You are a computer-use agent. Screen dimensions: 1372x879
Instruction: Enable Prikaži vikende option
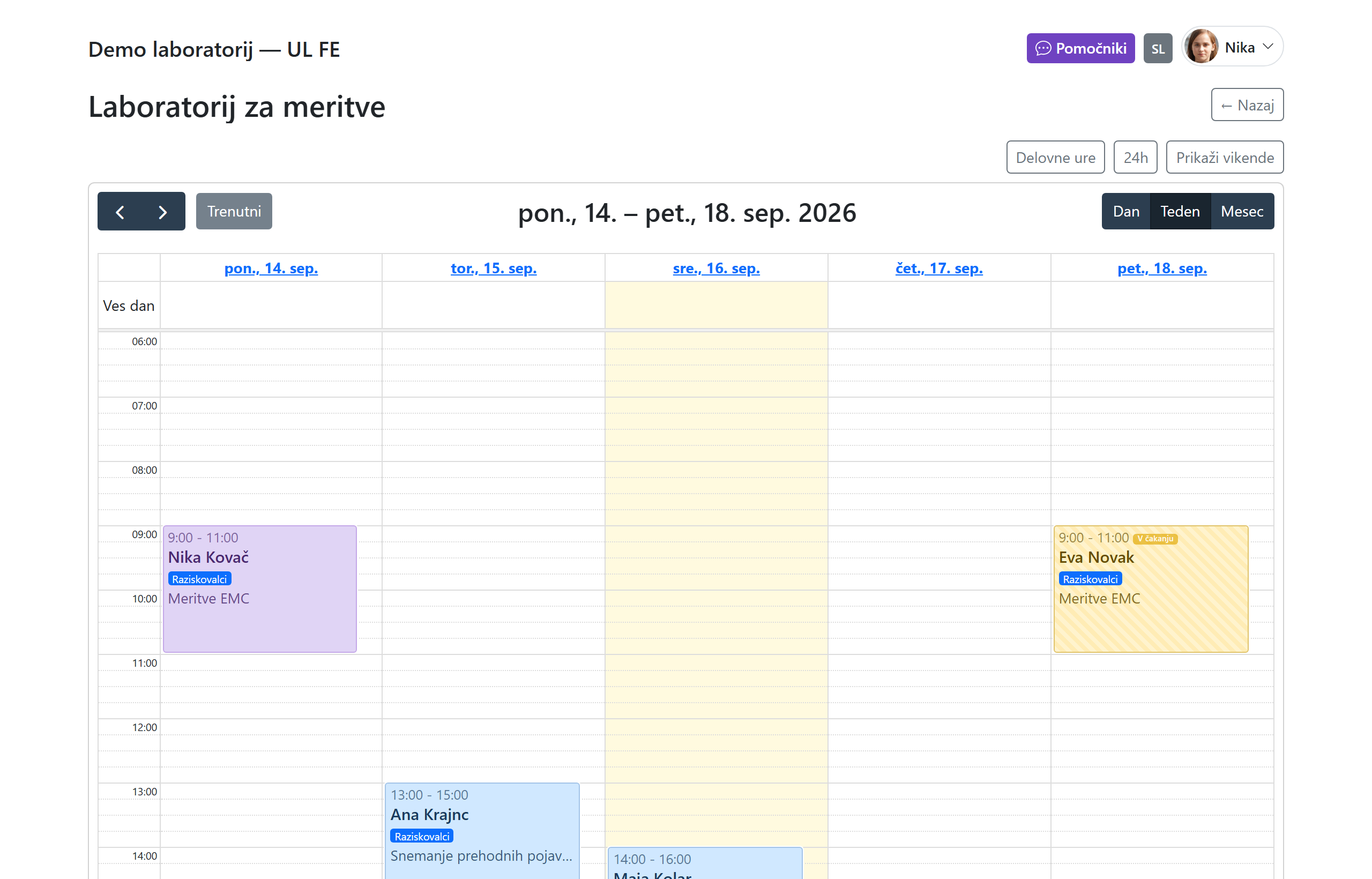1225,157
